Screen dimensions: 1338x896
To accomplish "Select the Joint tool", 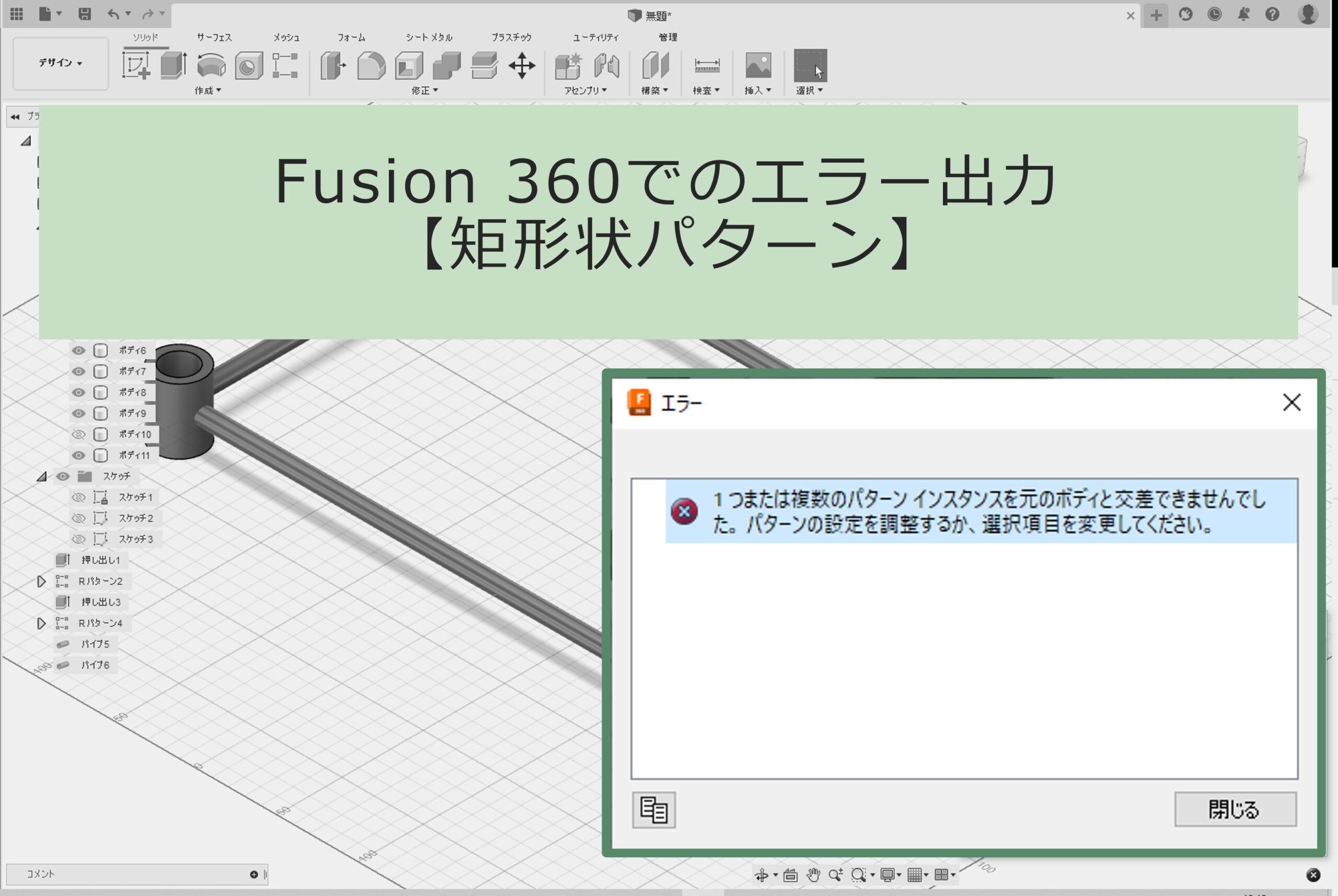I will pos(606,65).
